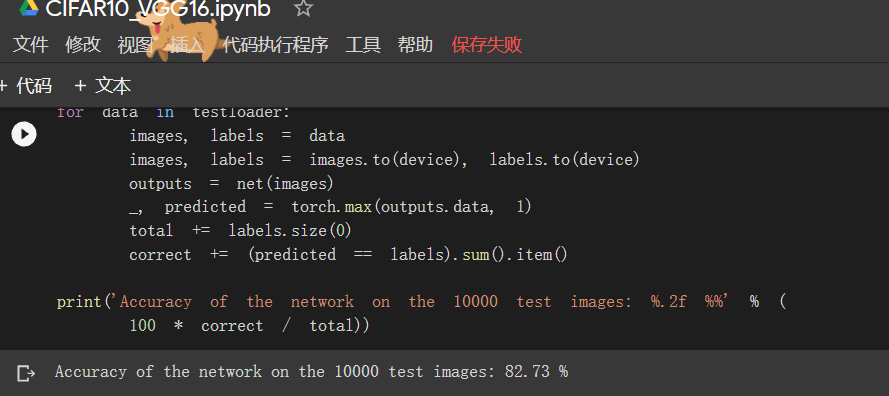The image size is (889, 396).
Task: Click the 'images.to(device), labels.to(device)' line
Action: point(384,160)
